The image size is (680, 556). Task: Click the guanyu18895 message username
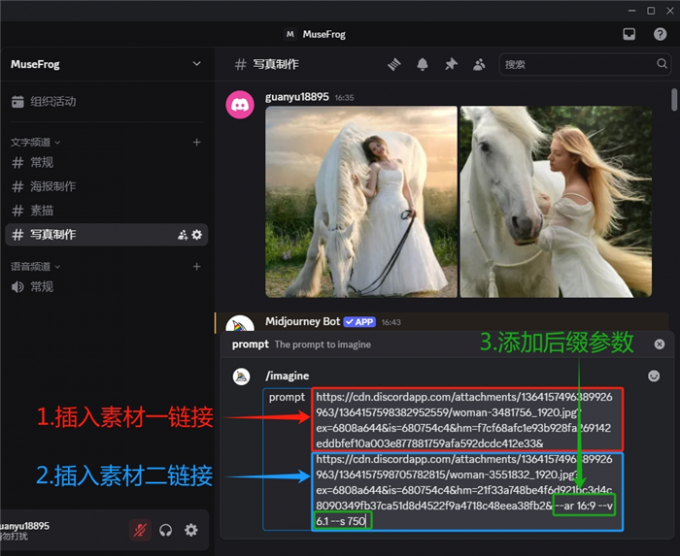point(297,97)
